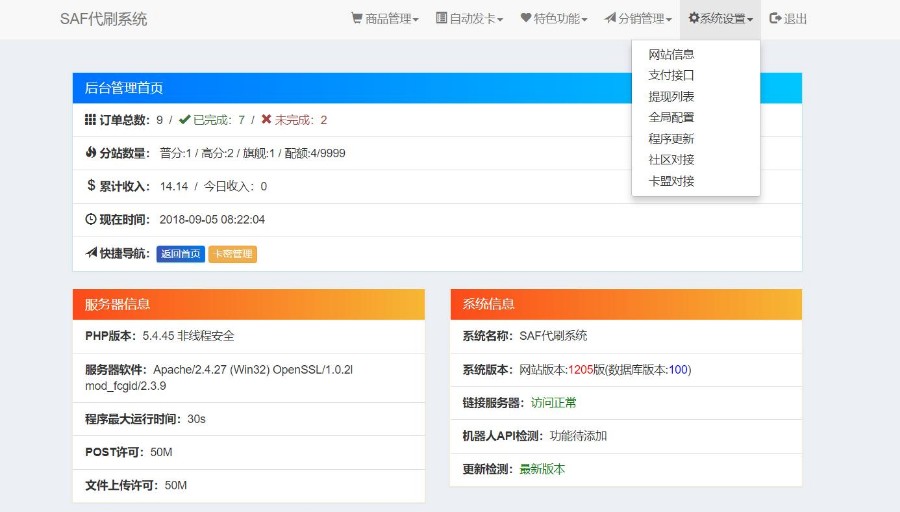This screenshot has height=512, width=900.
Task: Click the SAF代刷系统 brand link
Action: click(103, 19)
